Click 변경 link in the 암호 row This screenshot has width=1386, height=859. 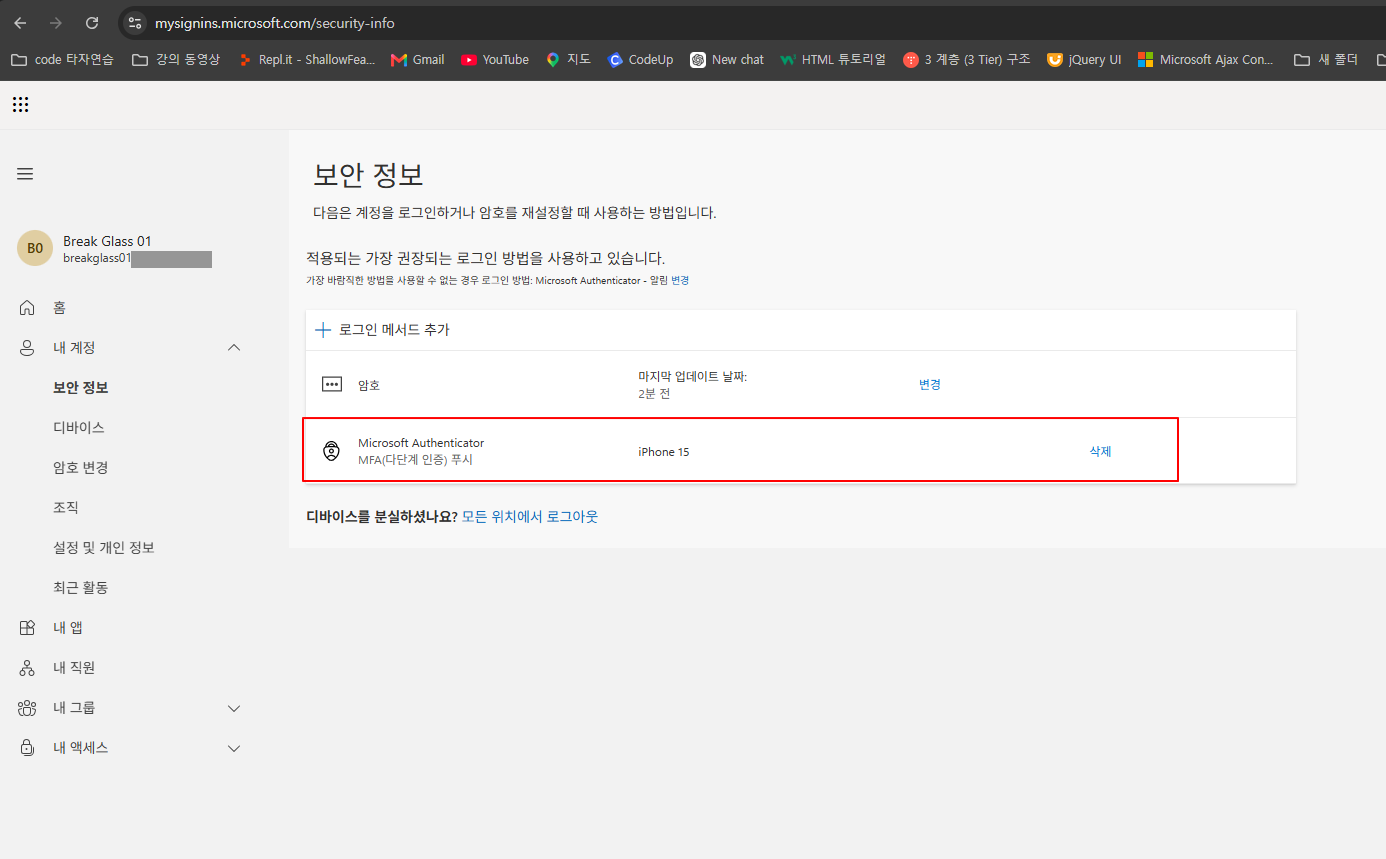930,384
